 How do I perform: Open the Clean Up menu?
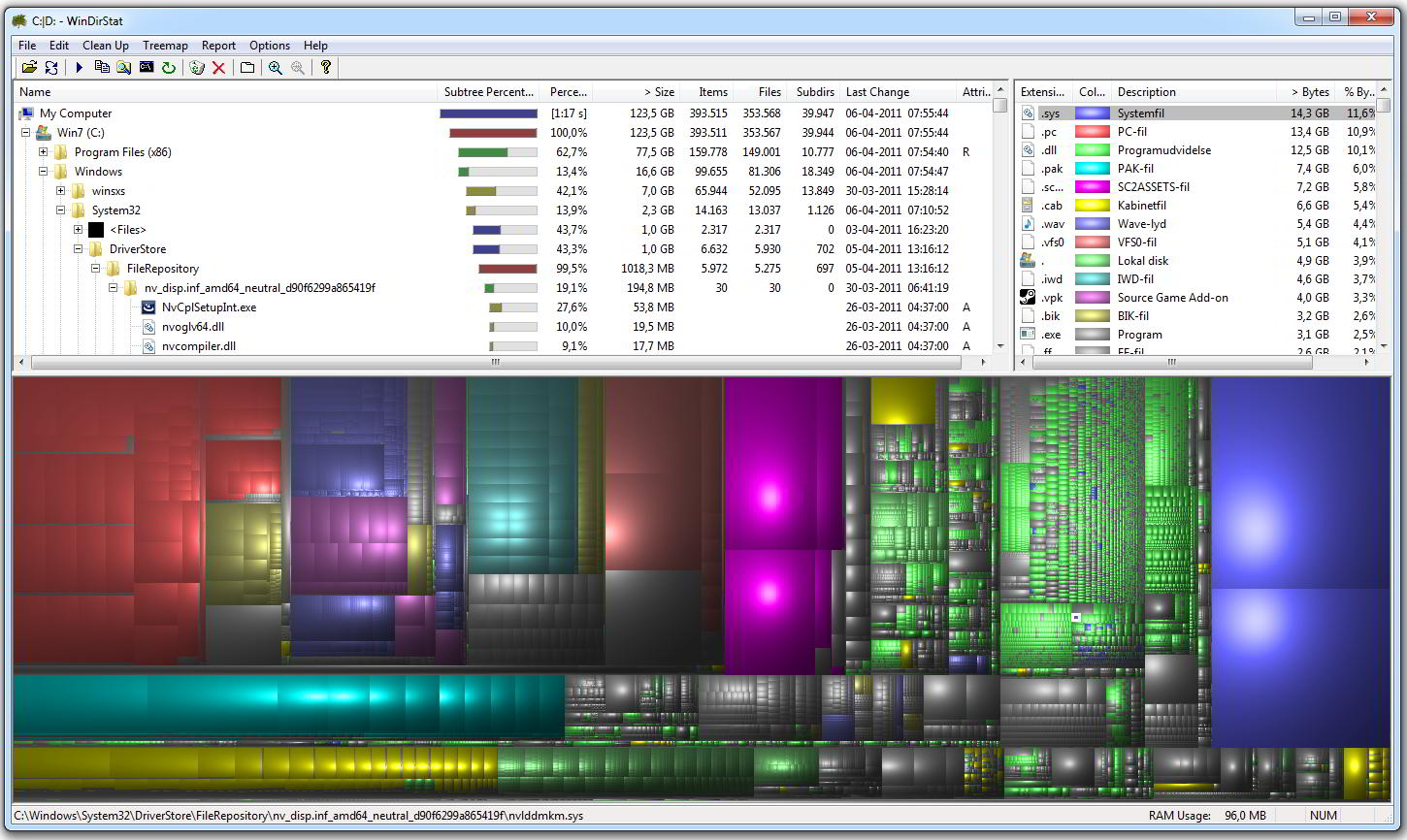[x=105, y=46]
